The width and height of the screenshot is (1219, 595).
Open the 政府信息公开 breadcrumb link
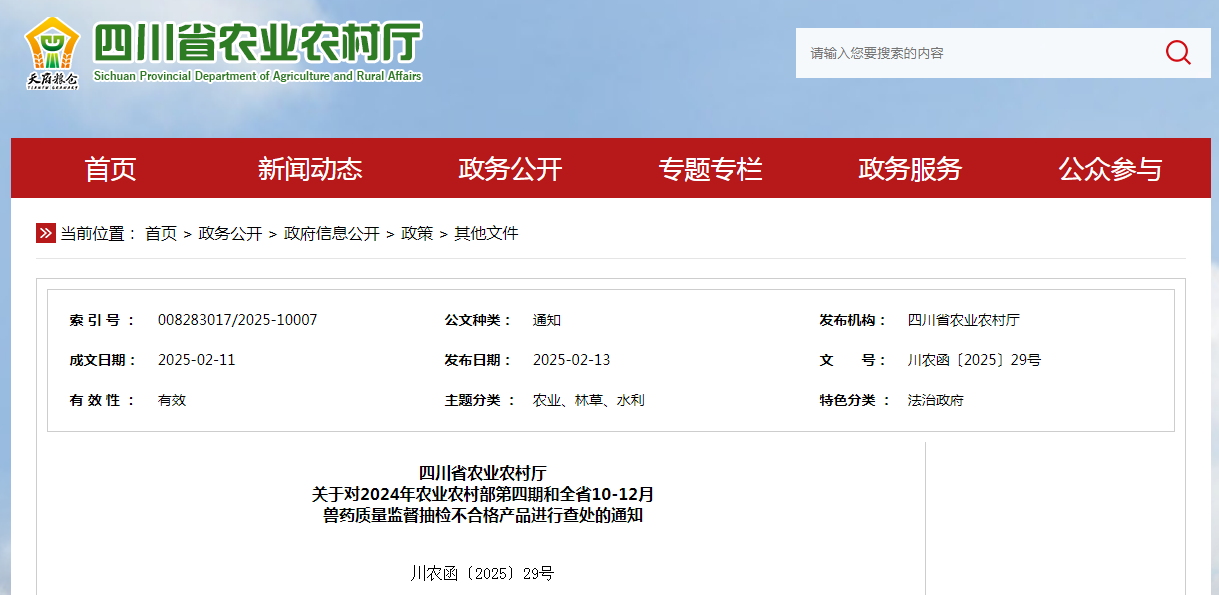click(332, 233)
